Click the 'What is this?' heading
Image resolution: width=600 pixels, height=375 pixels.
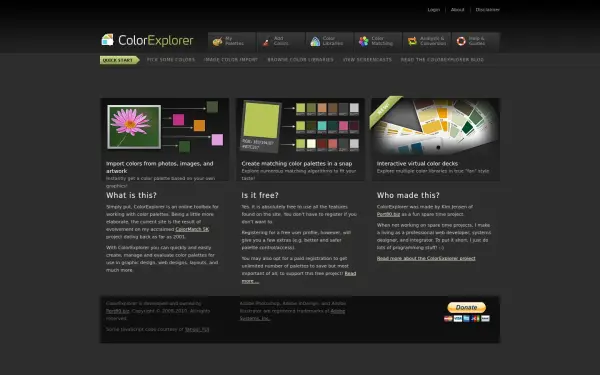point(131,195)
